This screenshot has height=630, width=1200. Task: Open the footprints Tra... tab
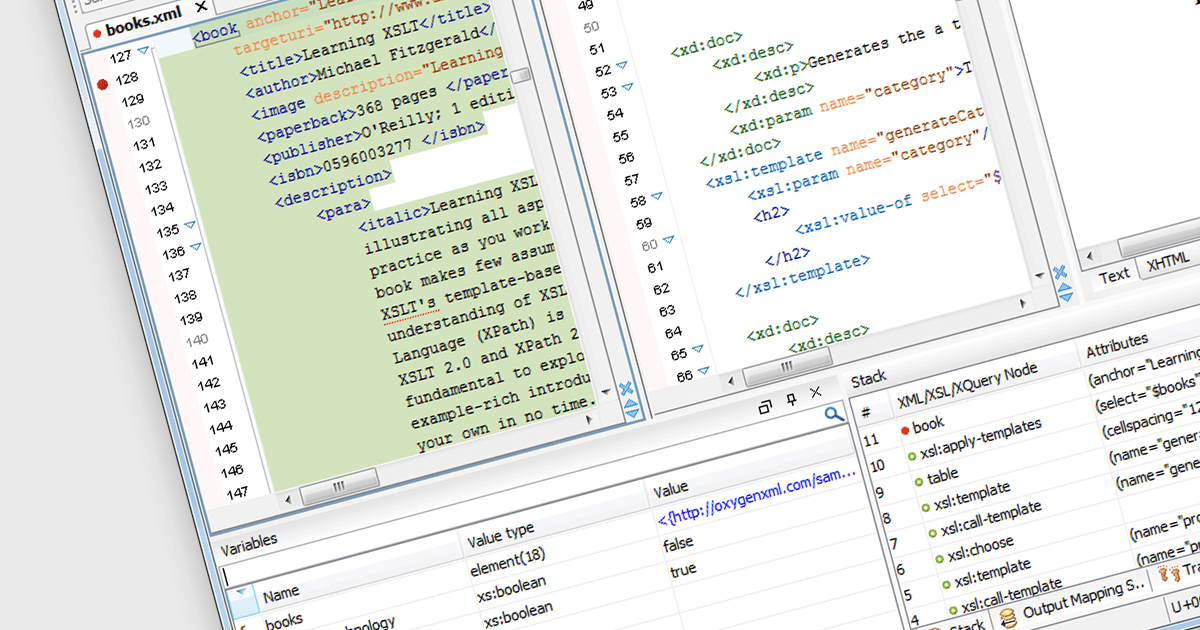point(1182,574)
